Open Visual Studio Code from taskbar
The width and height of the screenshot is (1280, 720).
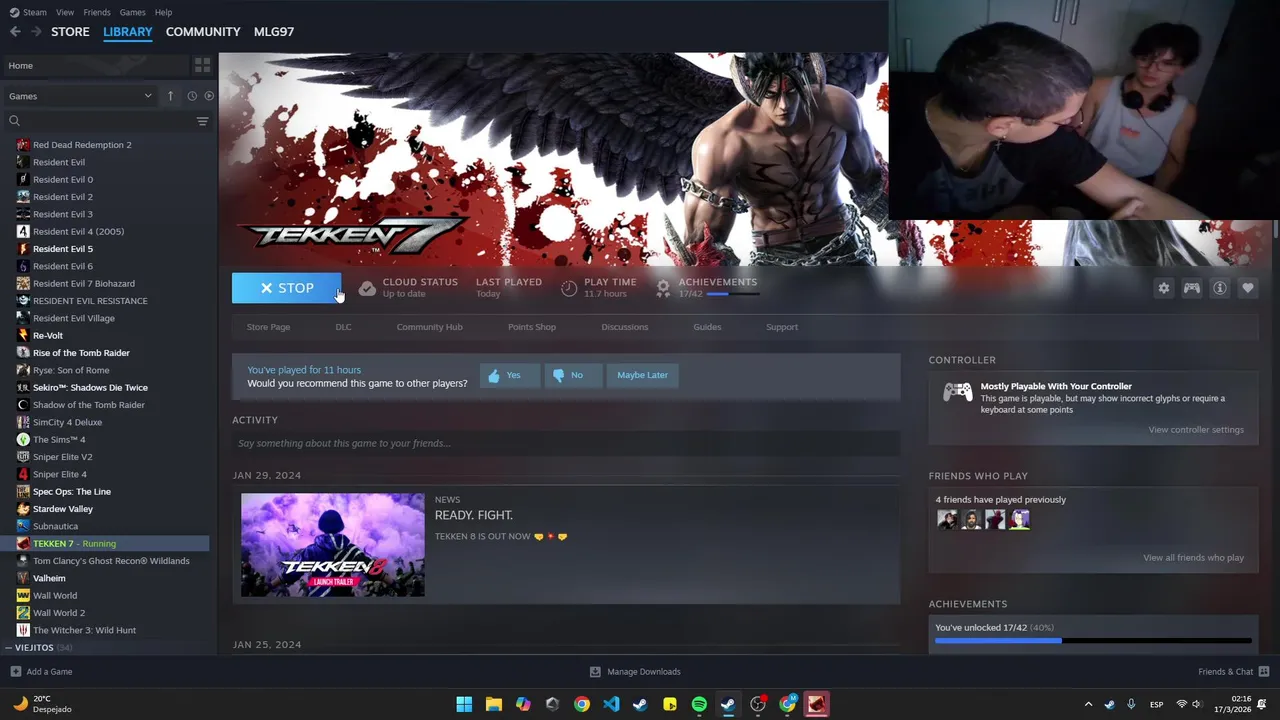coord(611,704)
